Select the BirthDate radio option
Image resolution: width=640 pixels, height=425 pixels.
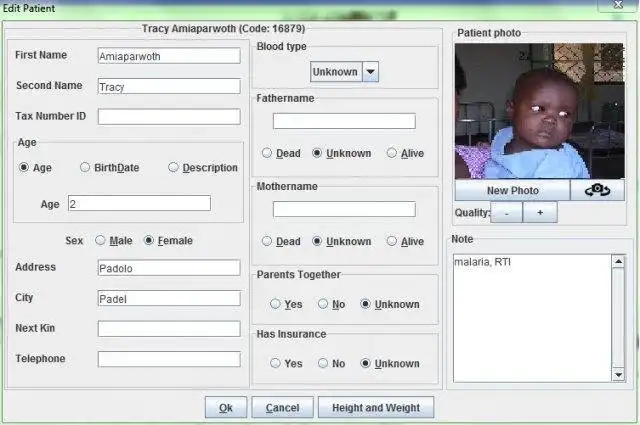(x=85, y=167)
